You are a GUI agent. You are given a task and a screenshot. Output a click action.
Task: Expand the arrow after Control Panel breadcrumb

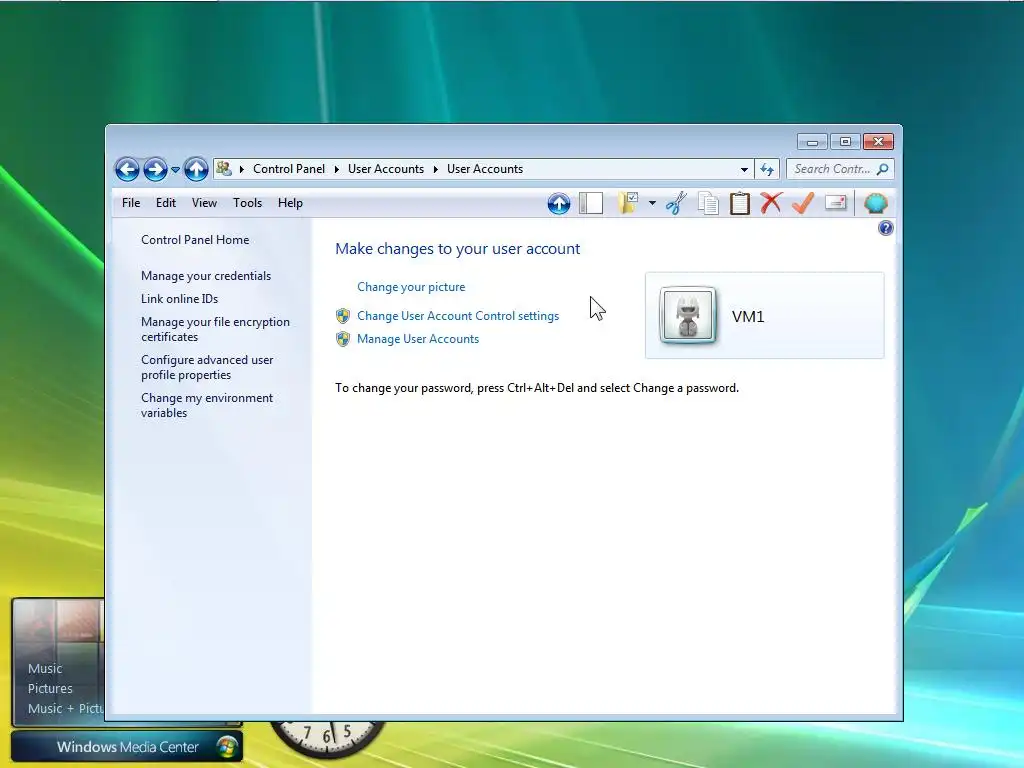pos(337,169)
